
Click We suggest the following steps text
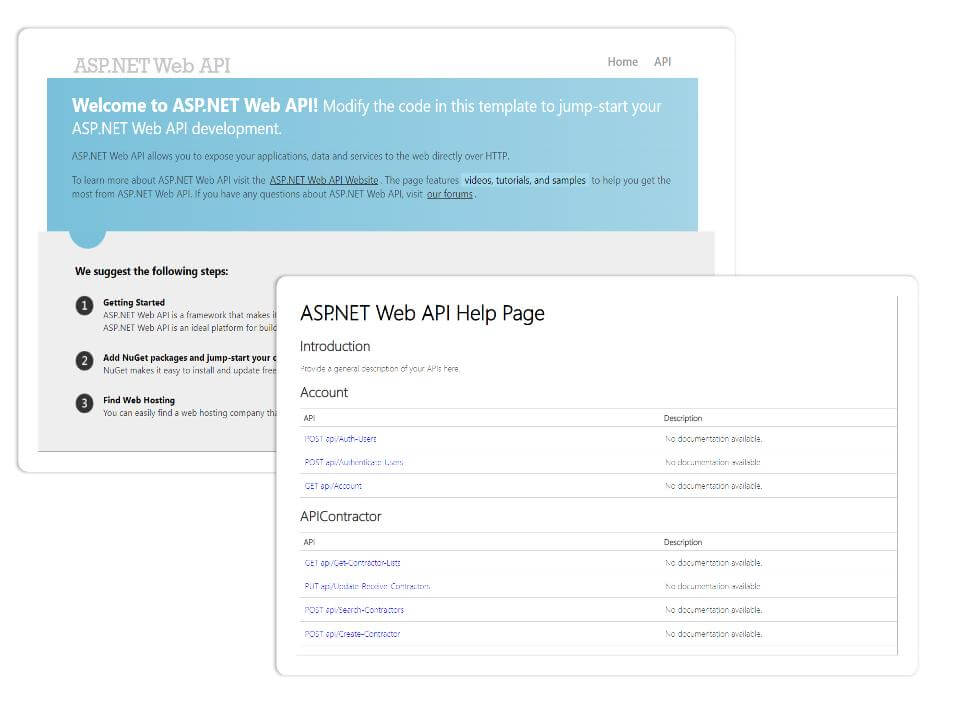[x=151, y=271]
